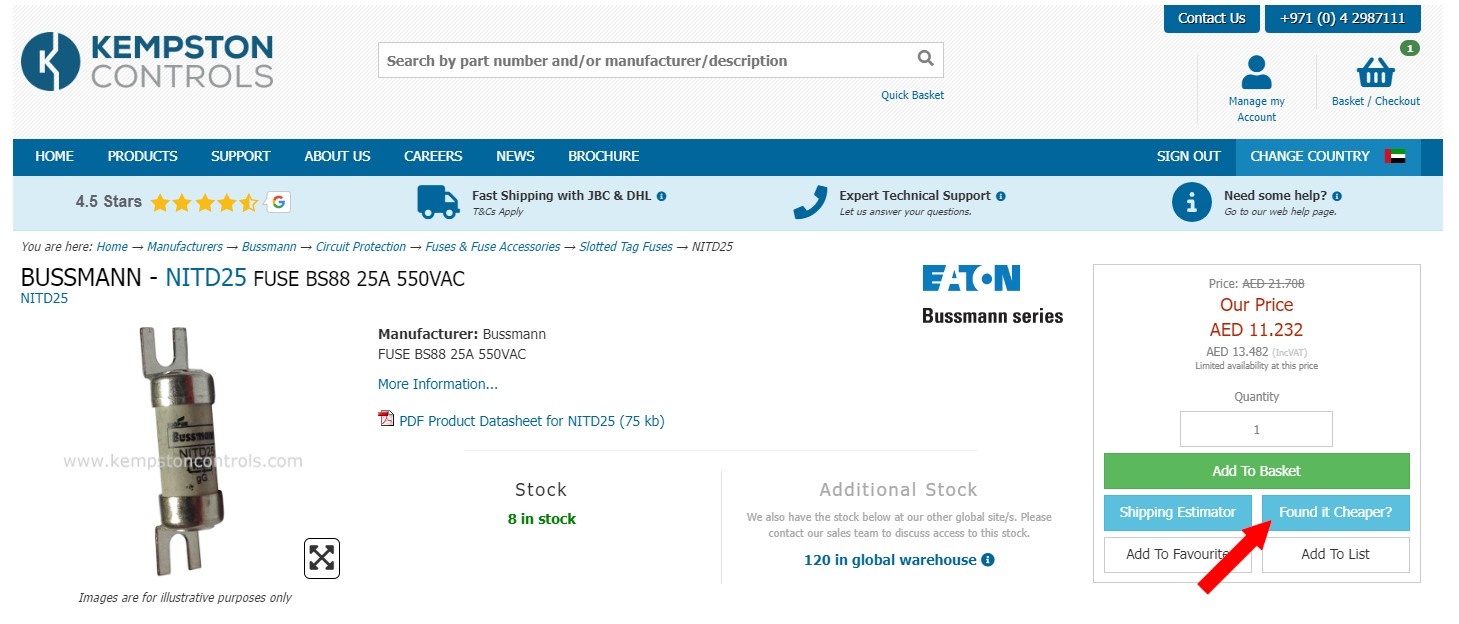Click the Quantity input field
Screen dimensions: 1459x624
(1256, 429)
